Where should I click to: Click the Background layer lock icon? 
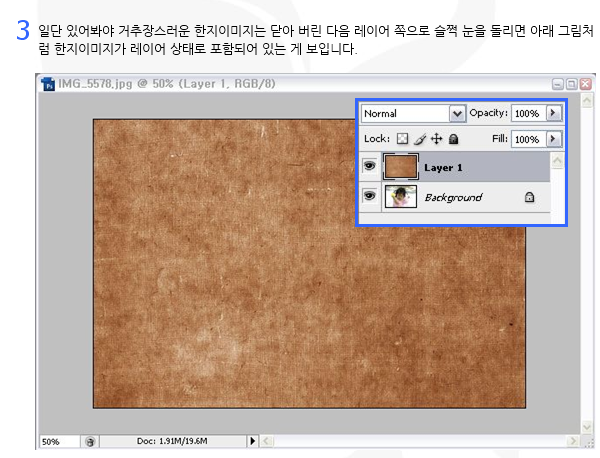529,197
